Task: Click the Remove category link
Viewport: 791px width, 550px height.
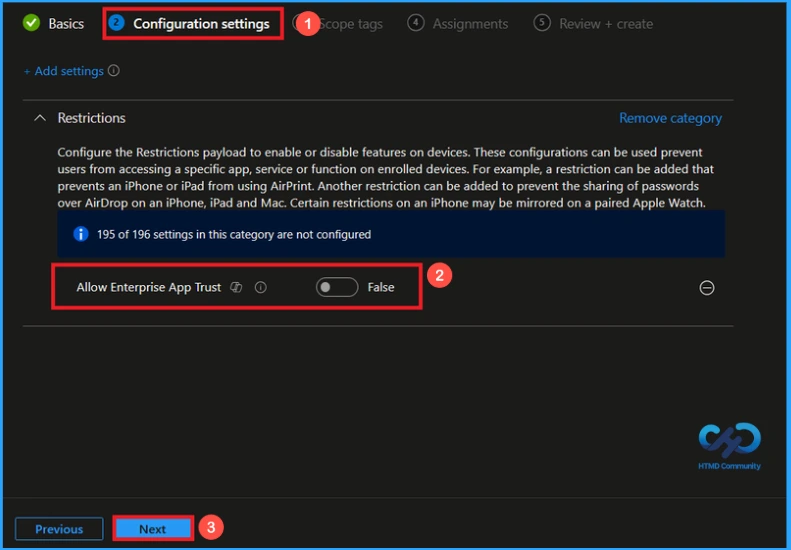Action: click(x=670, y=118)
